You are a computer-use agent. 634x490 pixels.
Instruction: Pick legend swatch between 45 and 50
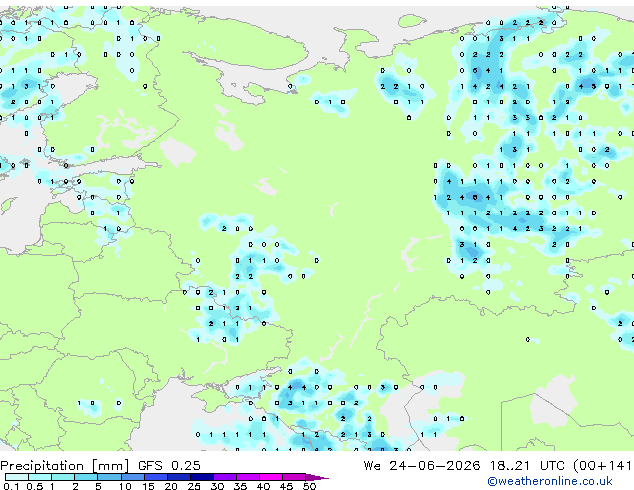click(294, 477)
